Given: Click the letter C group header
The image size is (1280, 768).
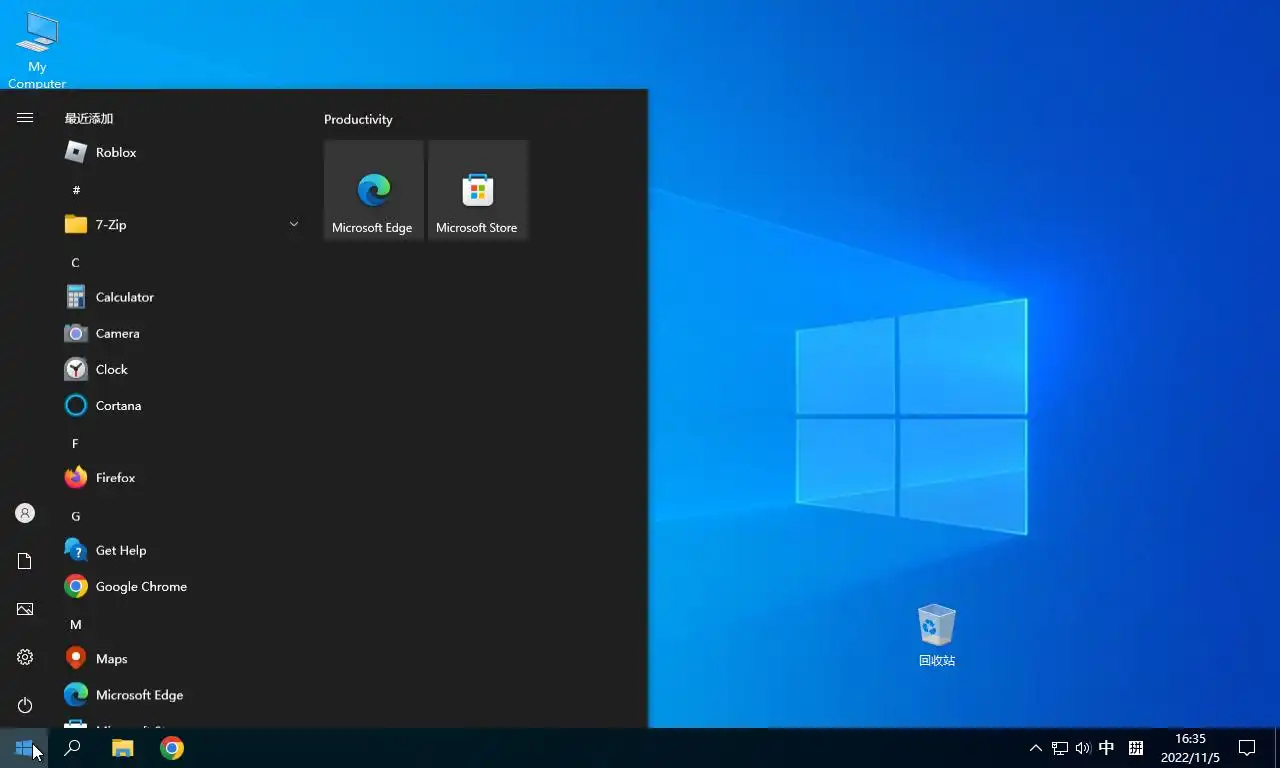Looking at the screenshot, I should tap(75, 263).
